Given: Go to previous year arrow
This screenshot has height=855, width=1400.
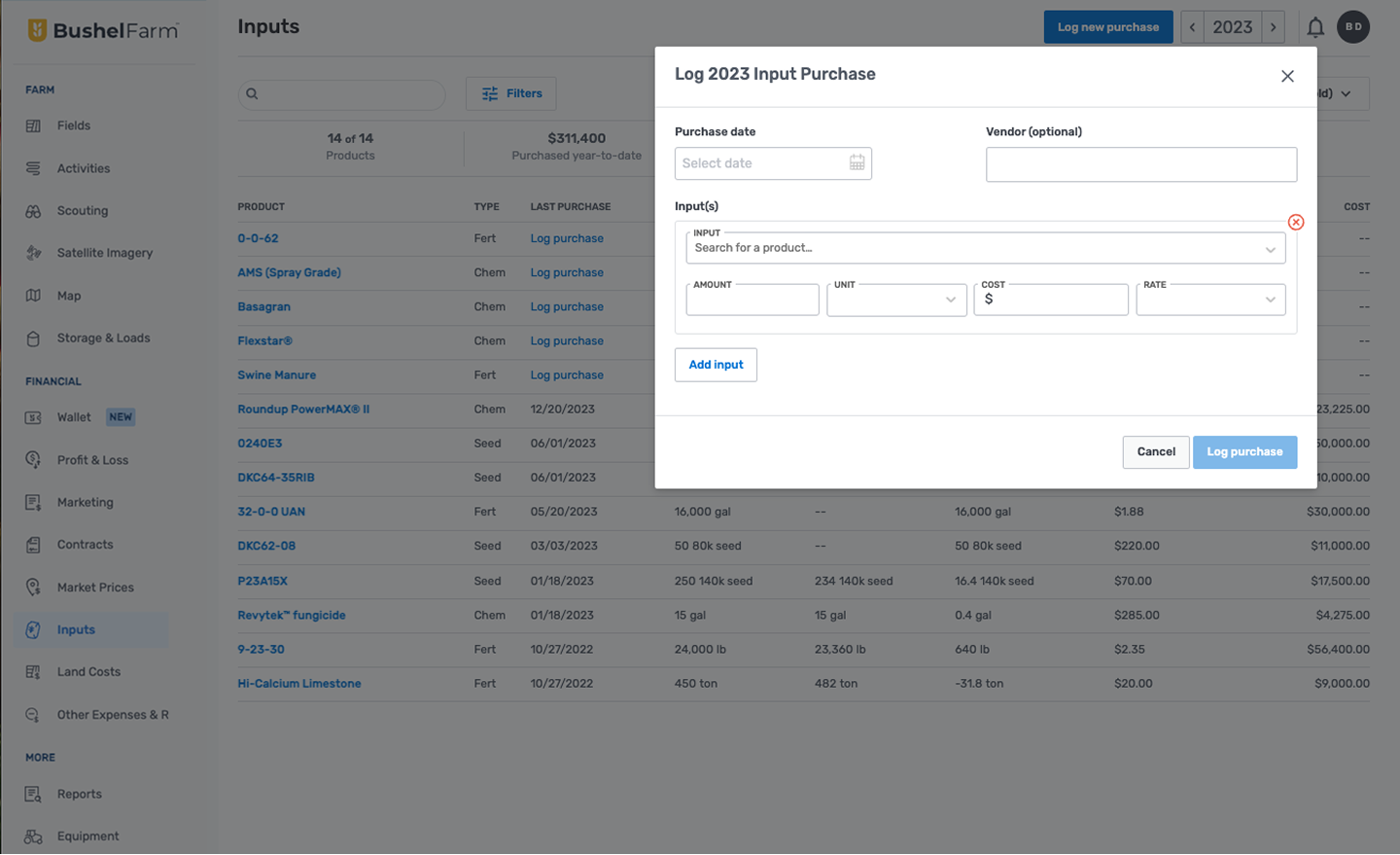Looking at the screenshot, I should (1193, 27).
